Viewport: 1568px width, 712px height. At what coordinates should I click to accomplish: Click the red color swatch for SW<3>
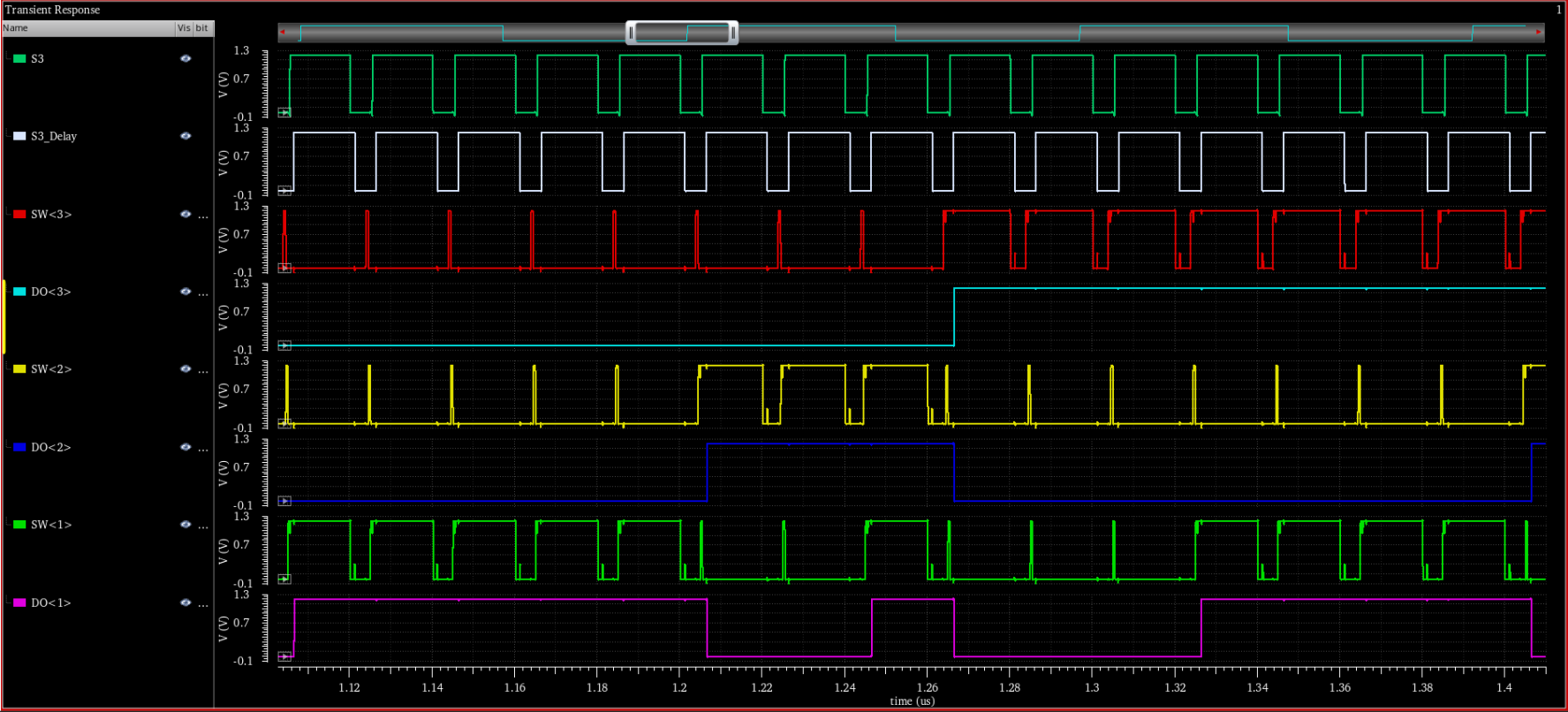(x=19, y=214)
